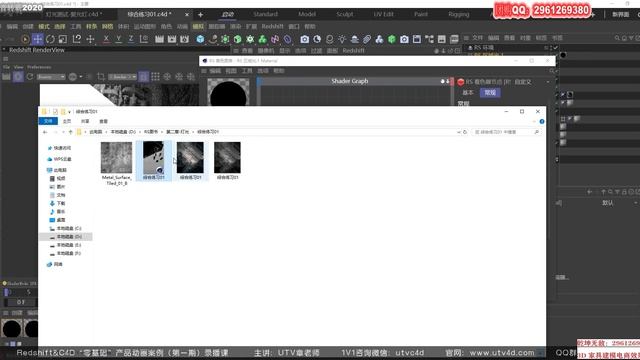Switch to the Model layout tab

(307, 14)
